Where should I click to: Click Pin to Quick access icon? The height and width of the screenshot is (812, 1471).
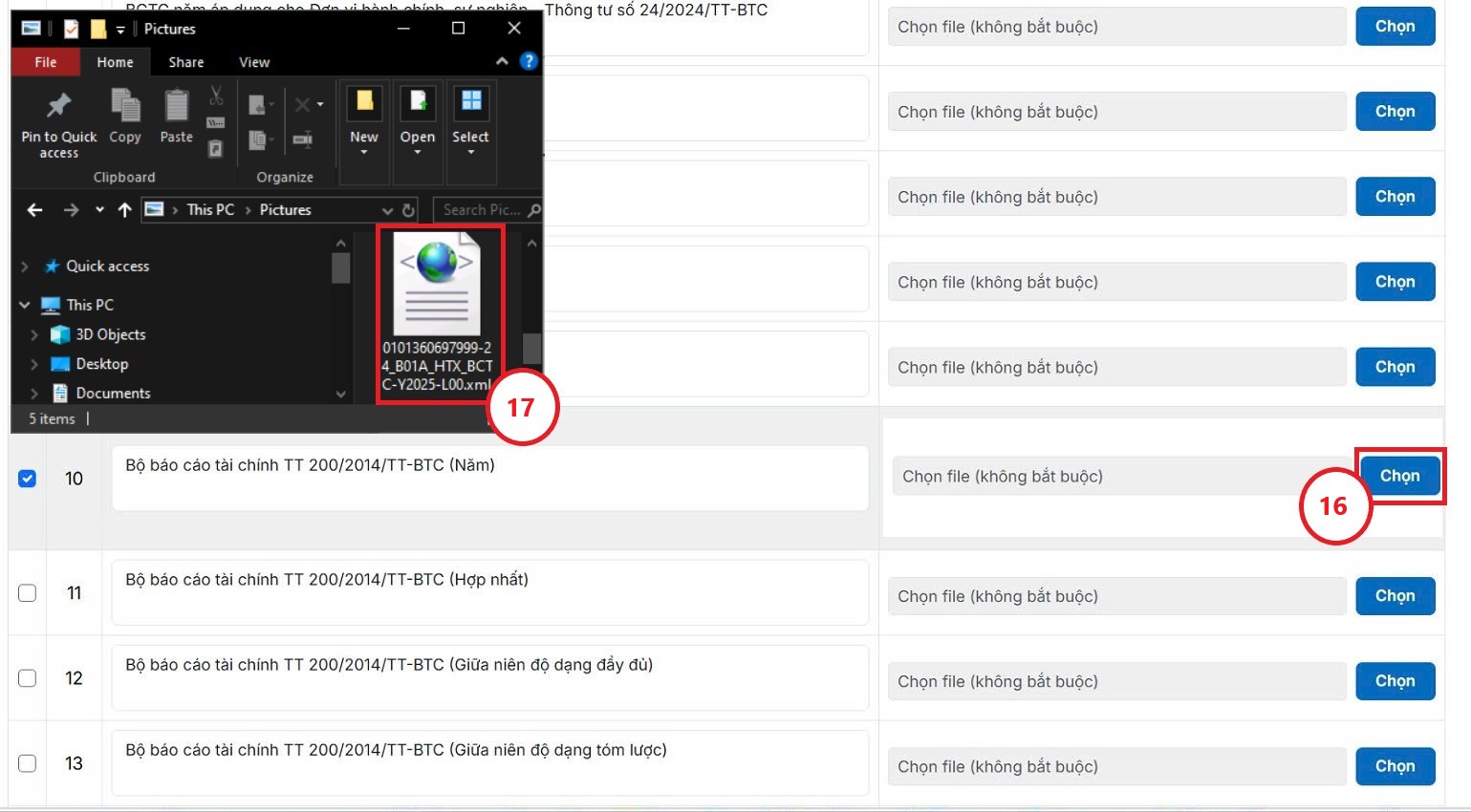click(58, 105)
